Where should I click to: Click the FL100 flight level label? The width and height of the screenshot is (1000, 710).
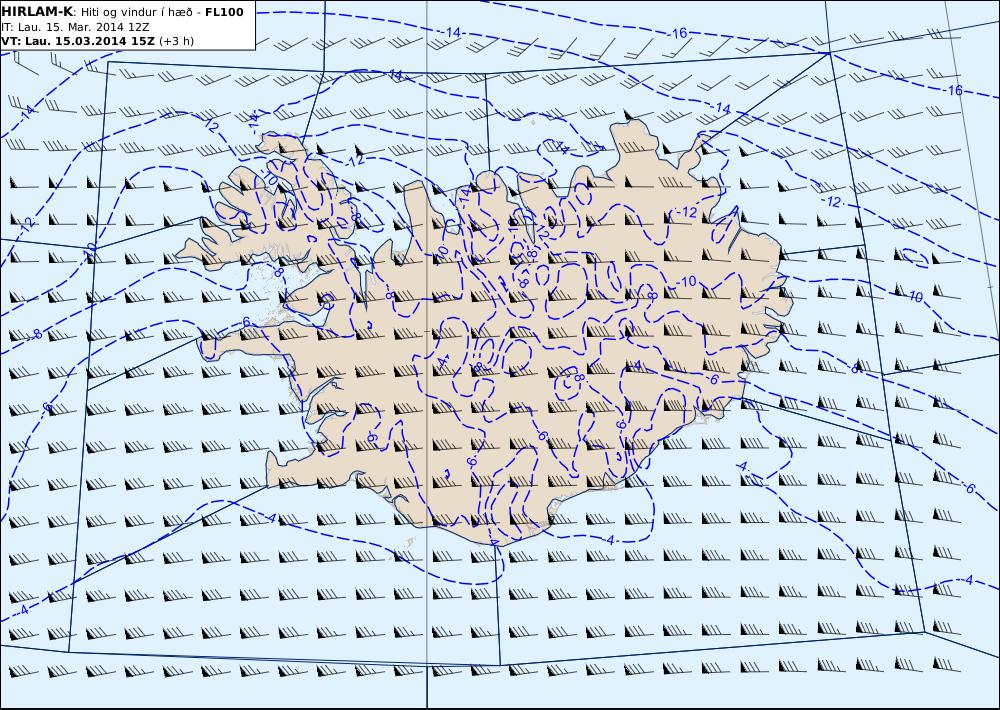click(x=224, y=12)
